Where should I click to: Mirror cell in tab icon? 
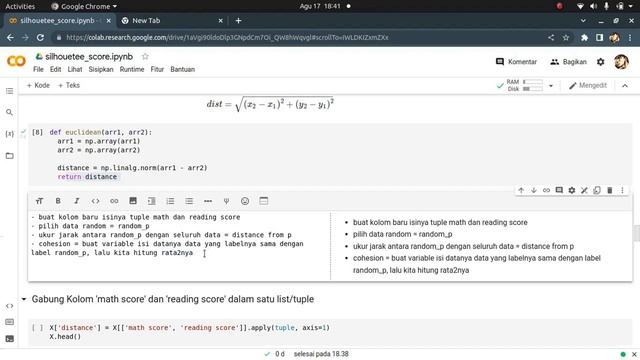[597, 190]
